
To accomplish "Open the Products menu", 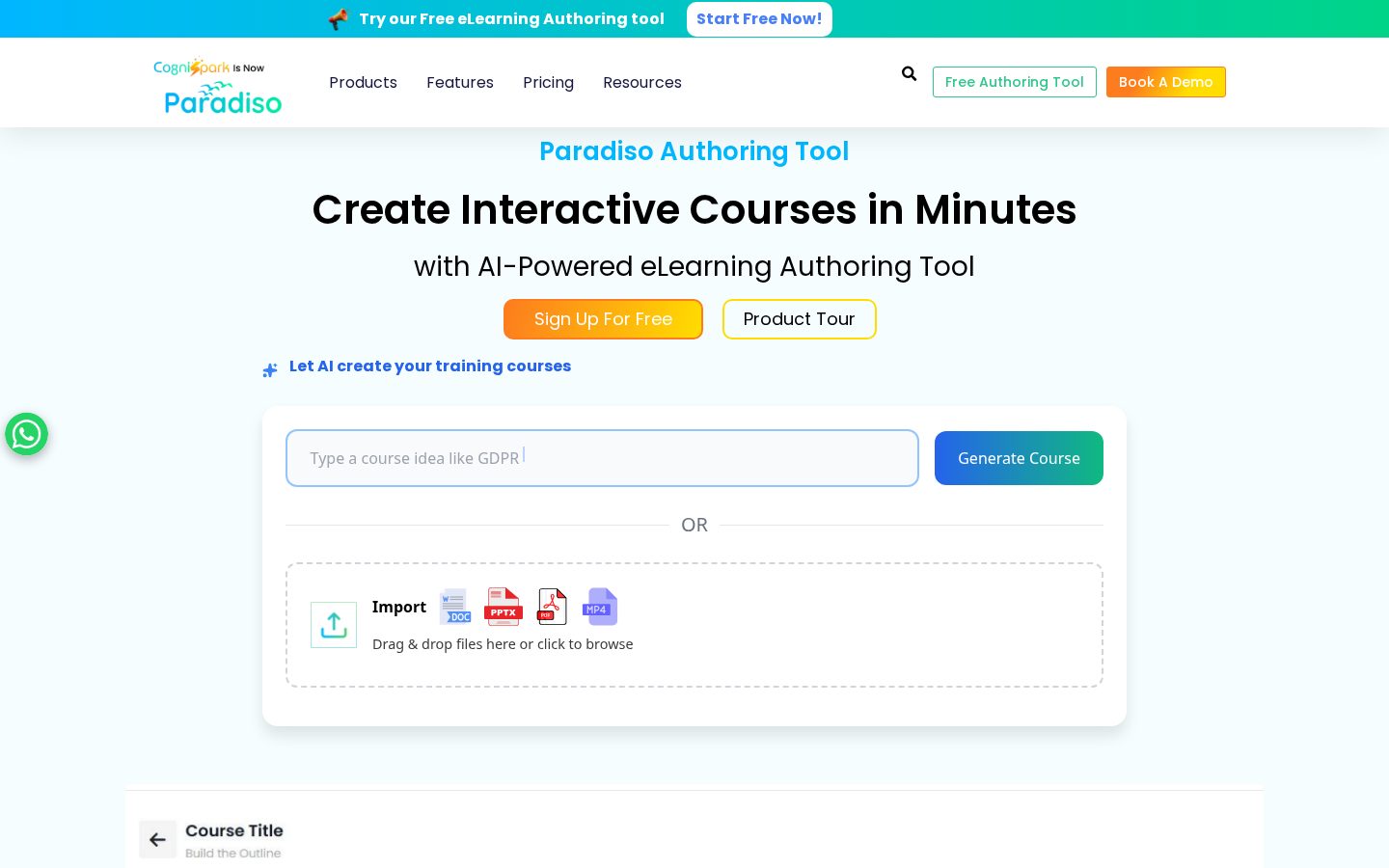I will tap(363, 83).
